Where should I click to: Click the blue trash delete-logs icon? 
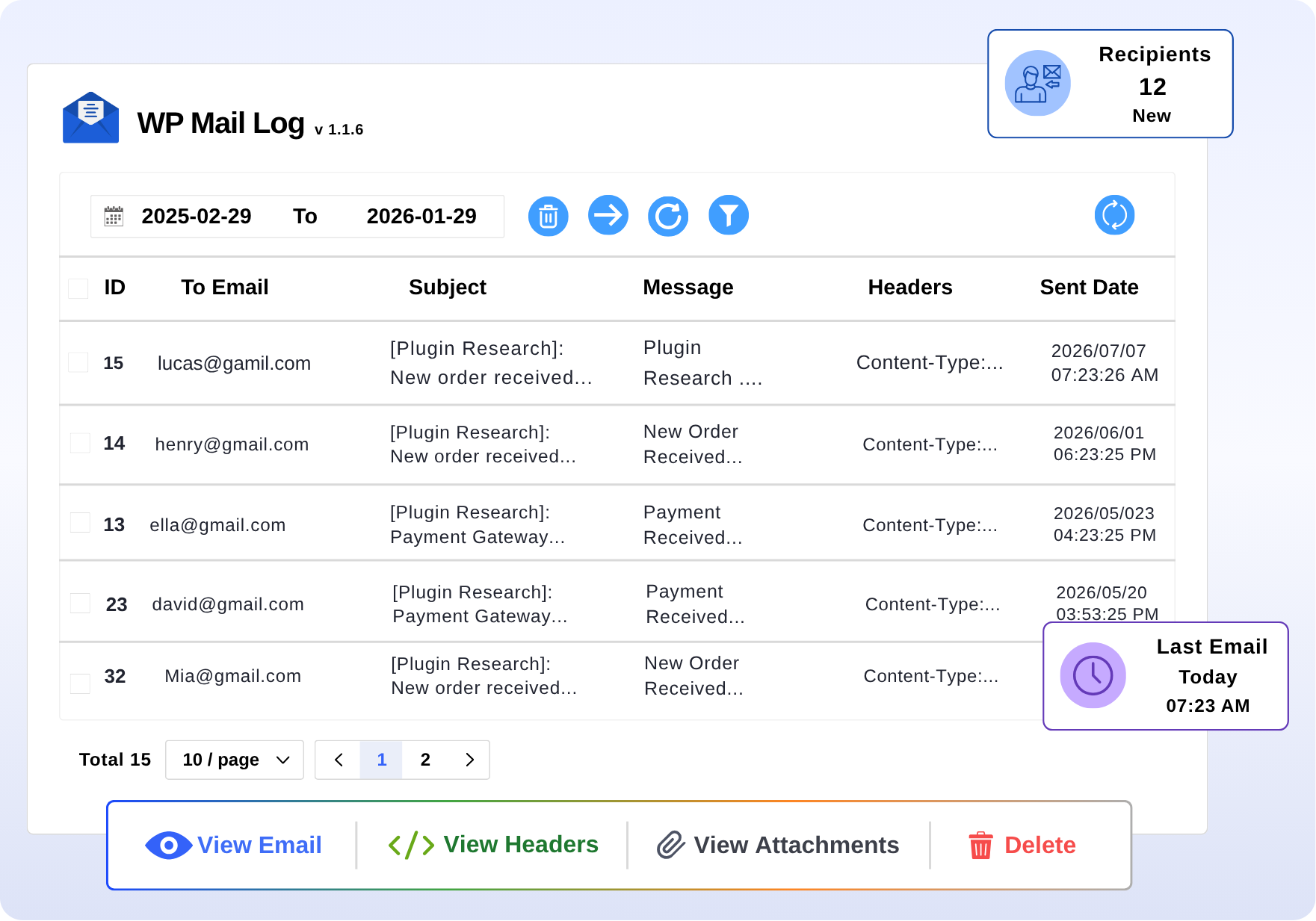pyautogui.click(x=549, y=217)
